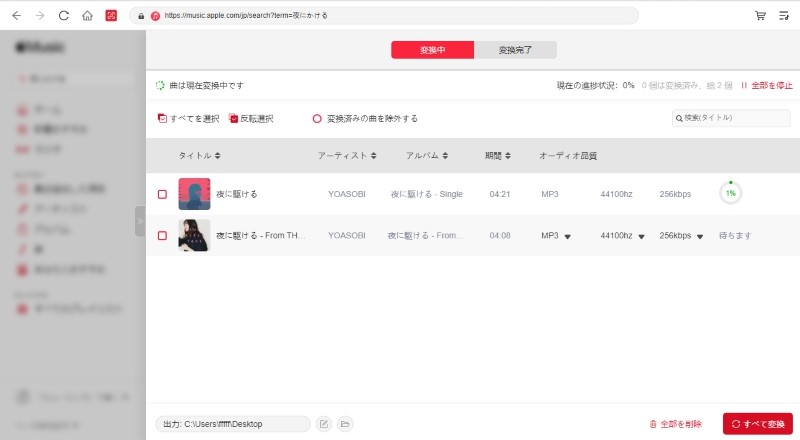The image size is (800, 440).
Task: Go to the home page icon
Action: [x=87, y=16]
